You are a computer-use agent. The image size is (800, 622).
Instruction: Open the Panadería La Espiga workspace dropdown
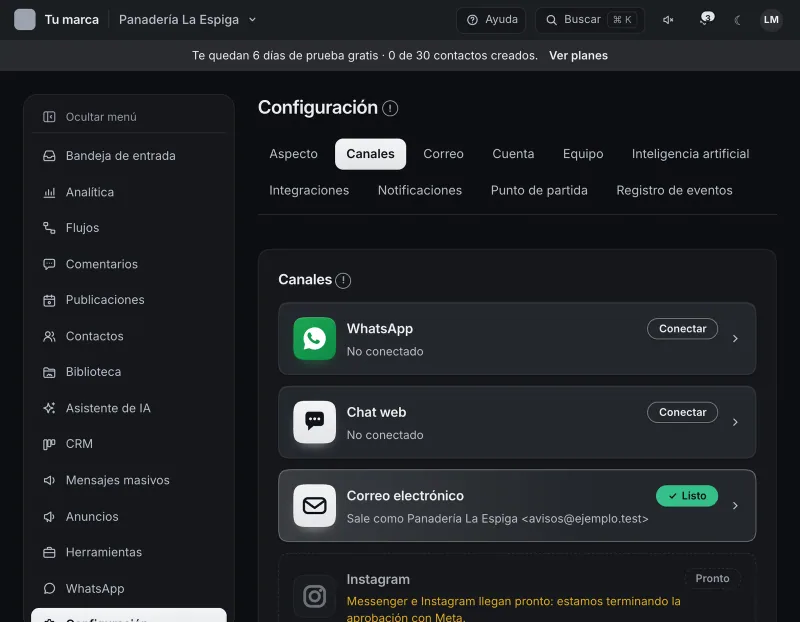[x=187, y=19]
